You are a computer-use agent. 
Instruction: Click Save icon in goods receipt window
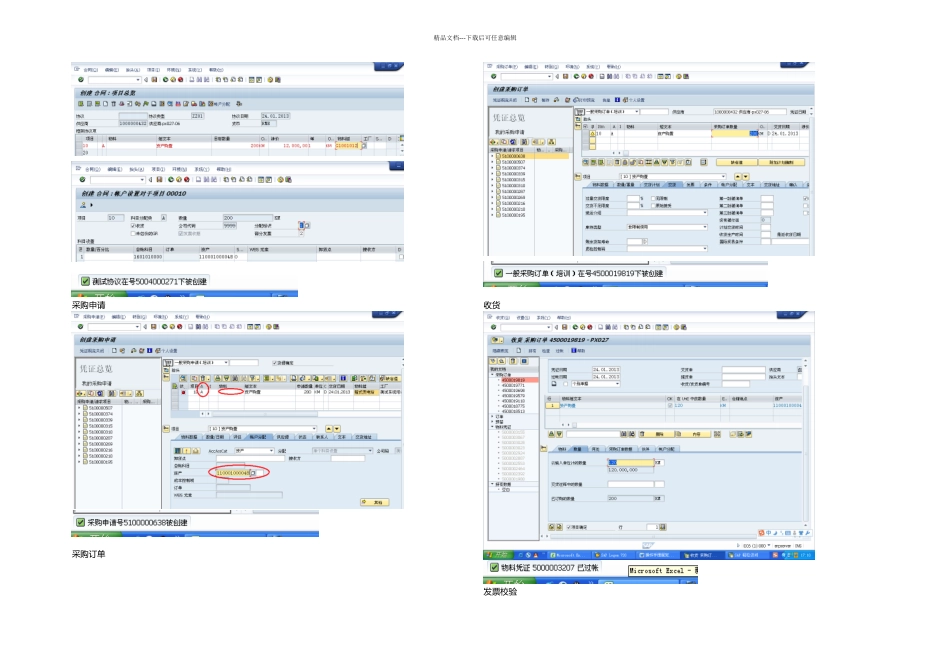pyautogui.click(x=565, y=327)
